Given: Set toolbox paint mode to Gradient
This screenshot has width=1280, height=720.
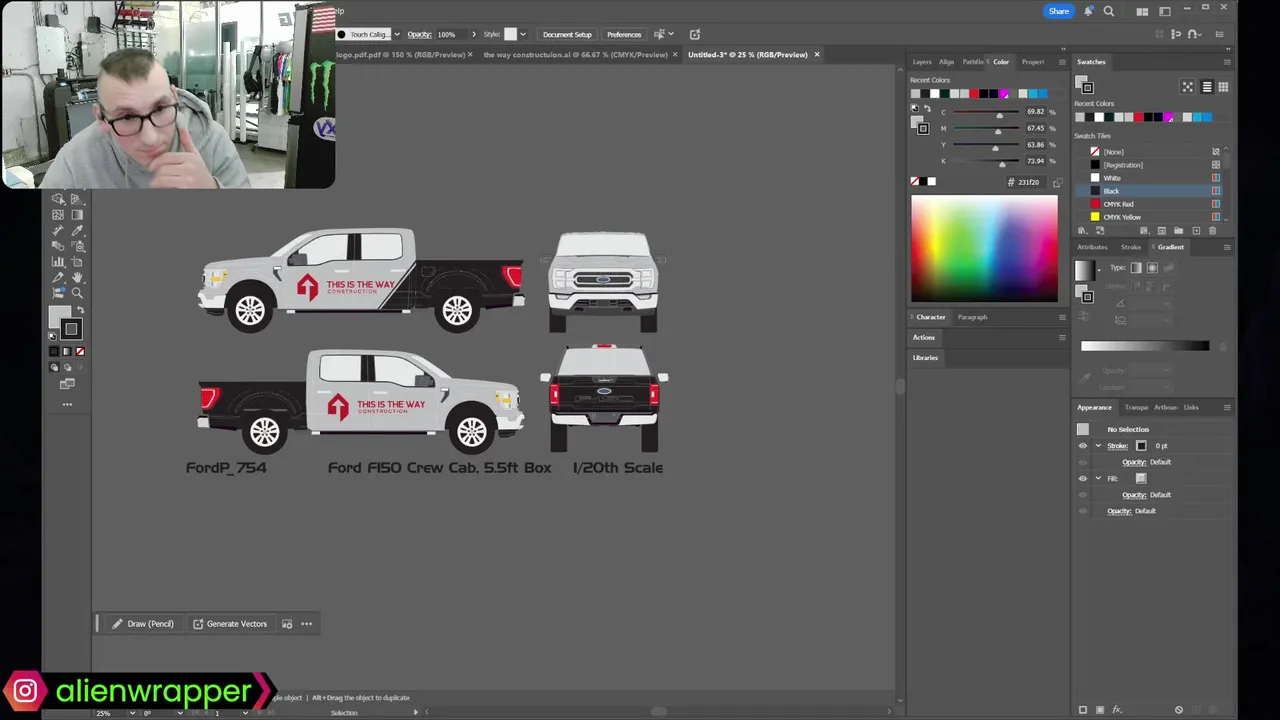Looking at the screenshot, I should pyautogui.click(x=67, y=351).
